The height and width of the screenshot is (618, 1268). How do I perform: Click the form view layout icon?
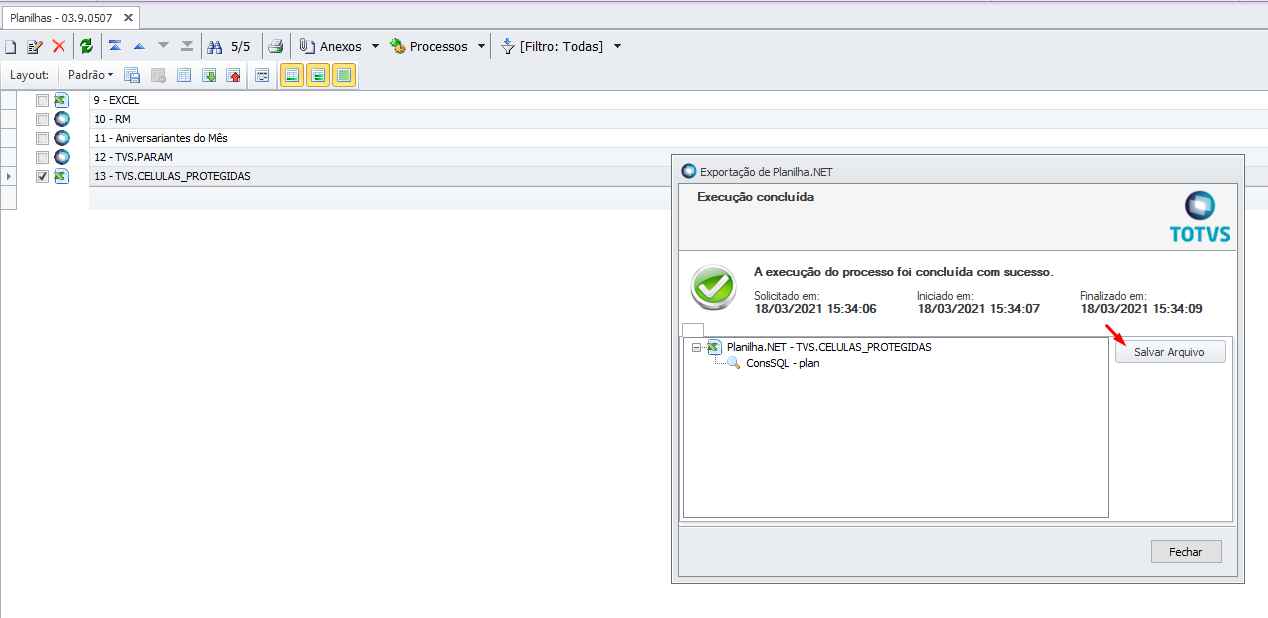click(x=263, y=75)
